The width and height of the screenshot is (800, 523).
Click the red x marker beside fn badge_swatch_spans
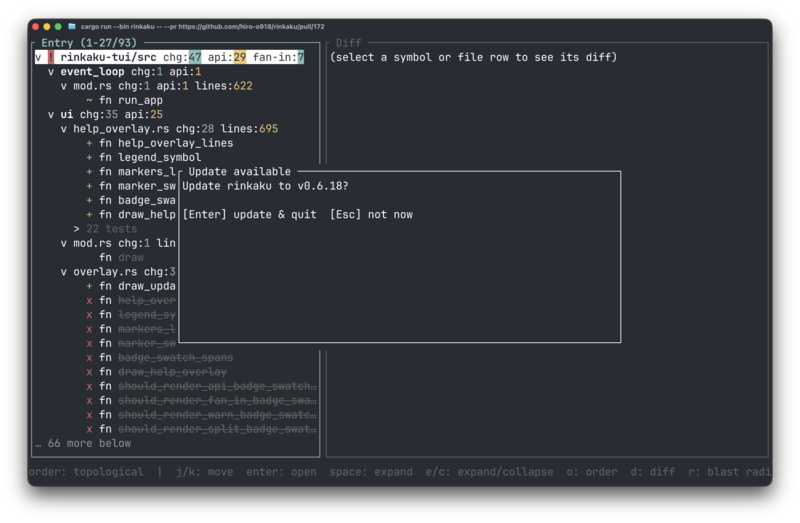(89, 357)
